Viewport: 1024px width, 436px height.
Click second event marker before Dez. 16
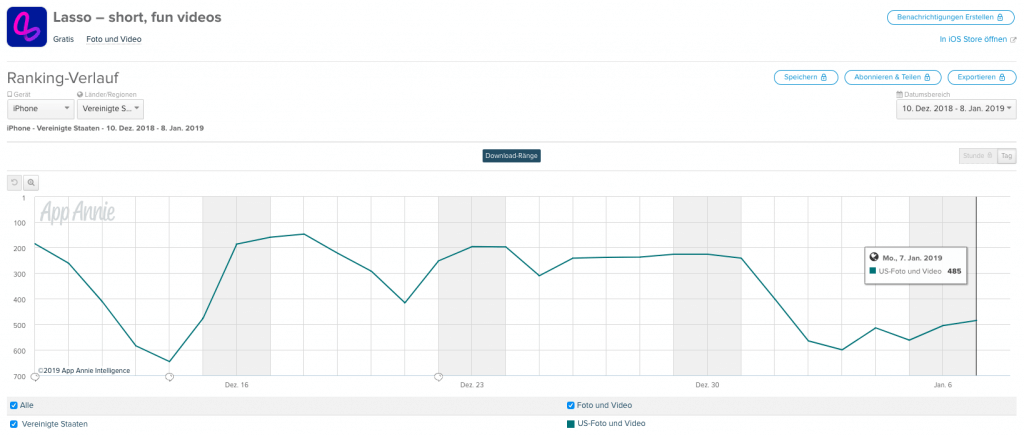[x=169, y=377]
